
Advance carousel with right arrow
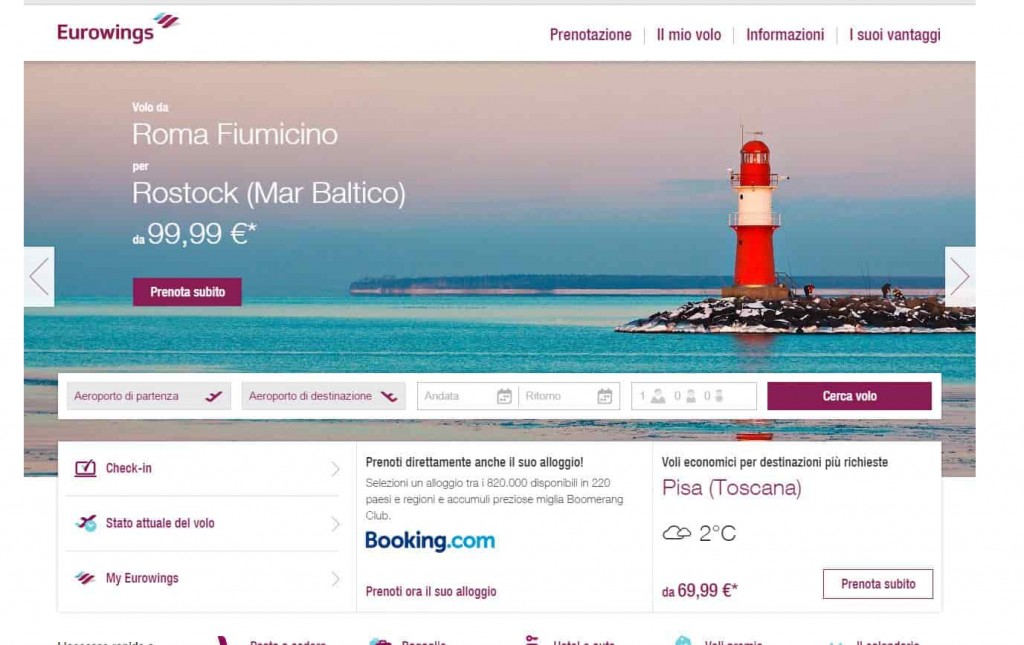960,277
